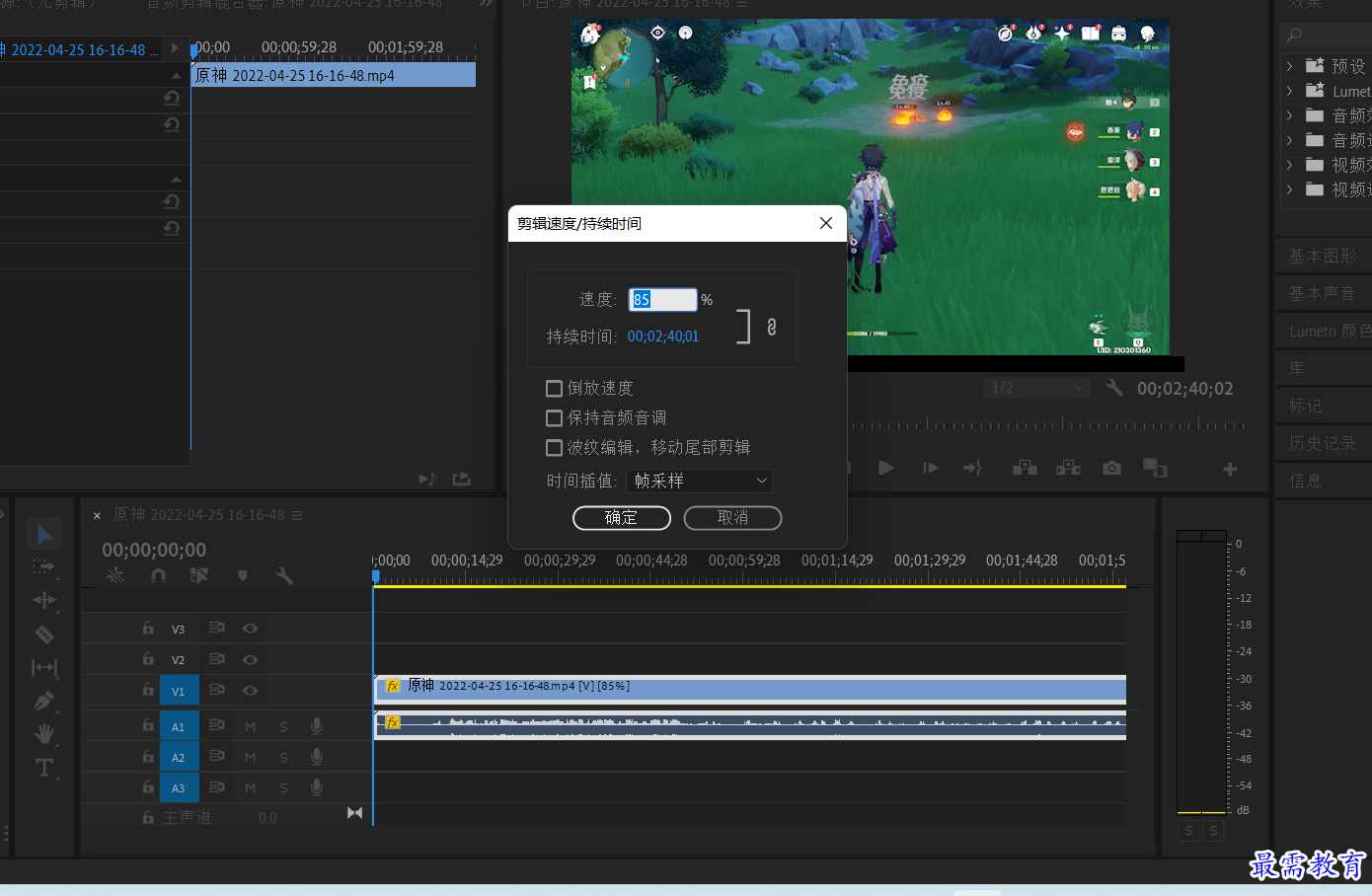Screen dimensions: 1372x896
Task: Click the Extract button in program monitor
Action: (x=1068, y=468)
